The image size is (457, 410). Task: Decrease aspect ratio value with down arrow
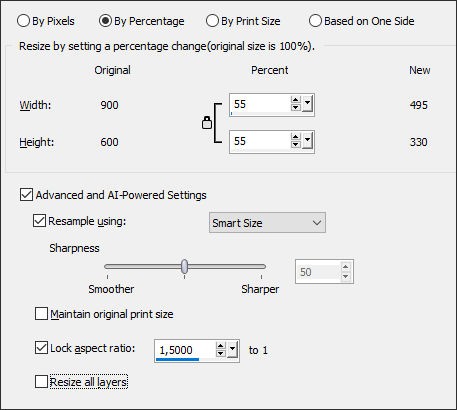pyautogui.click(x=221, y=354)
